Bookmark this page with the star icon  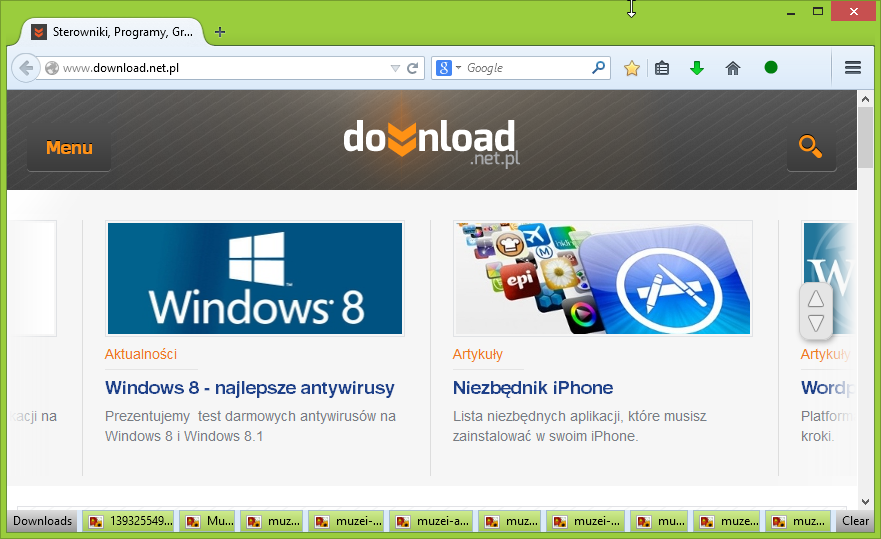coord(632,68)
